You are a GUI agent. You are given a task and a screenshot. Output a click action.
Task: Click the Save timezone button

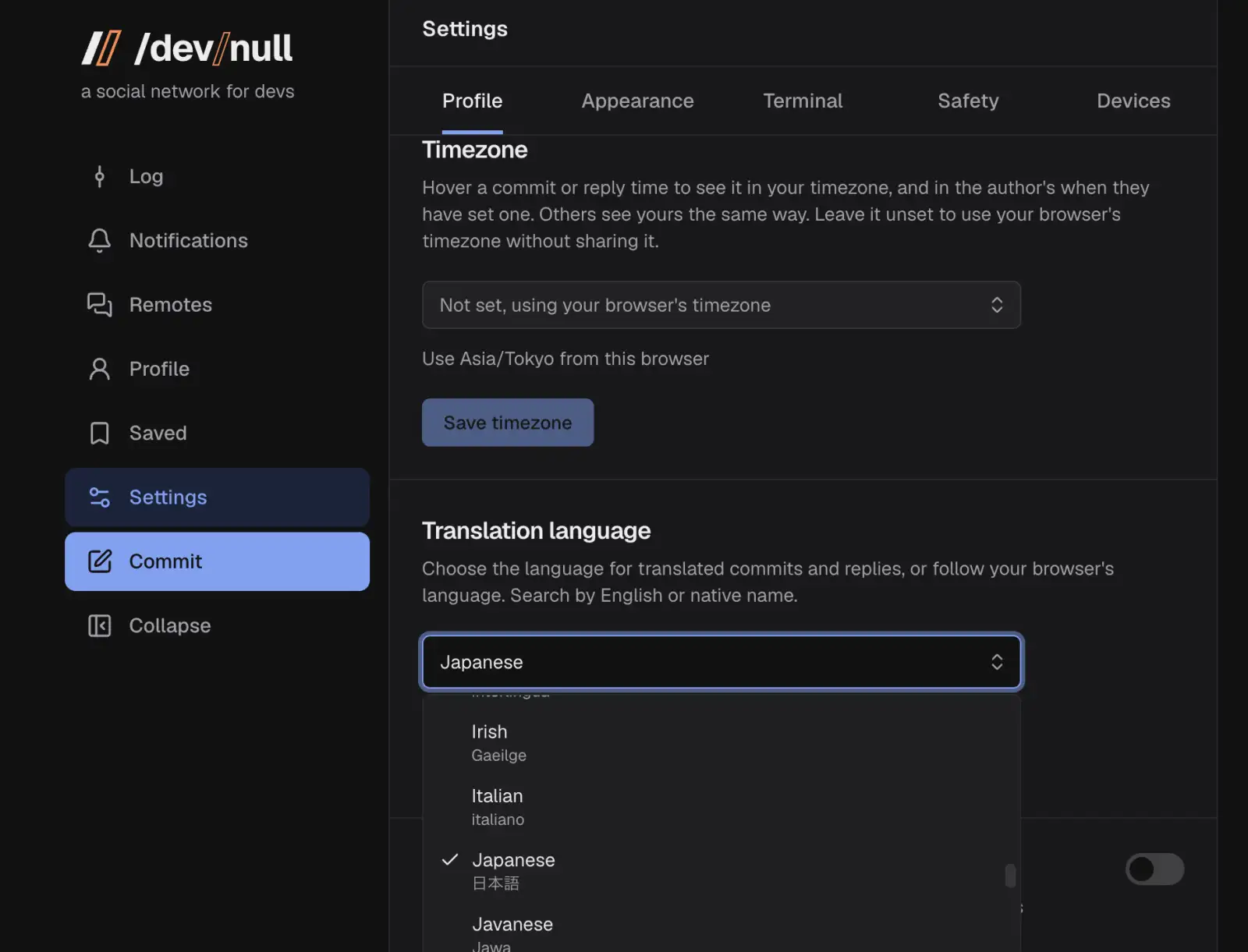[508, 423]
